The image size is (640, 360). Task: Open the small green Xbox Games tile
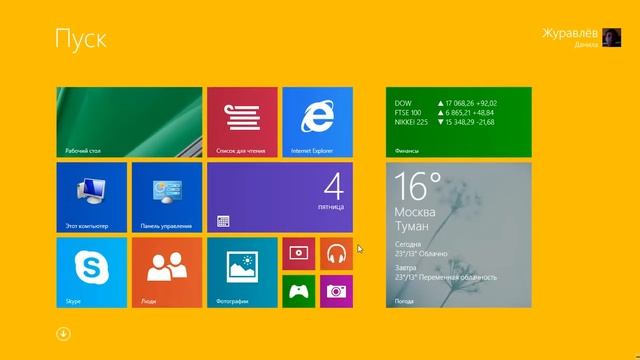pyautogui.click(x=299, y=291)
